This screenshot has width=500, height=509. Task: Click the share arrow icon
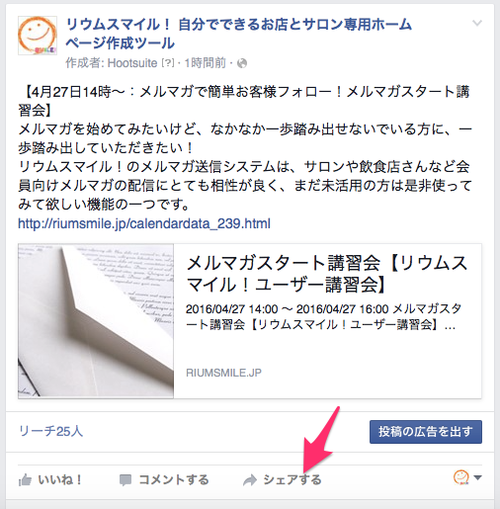tap(250, 480)
